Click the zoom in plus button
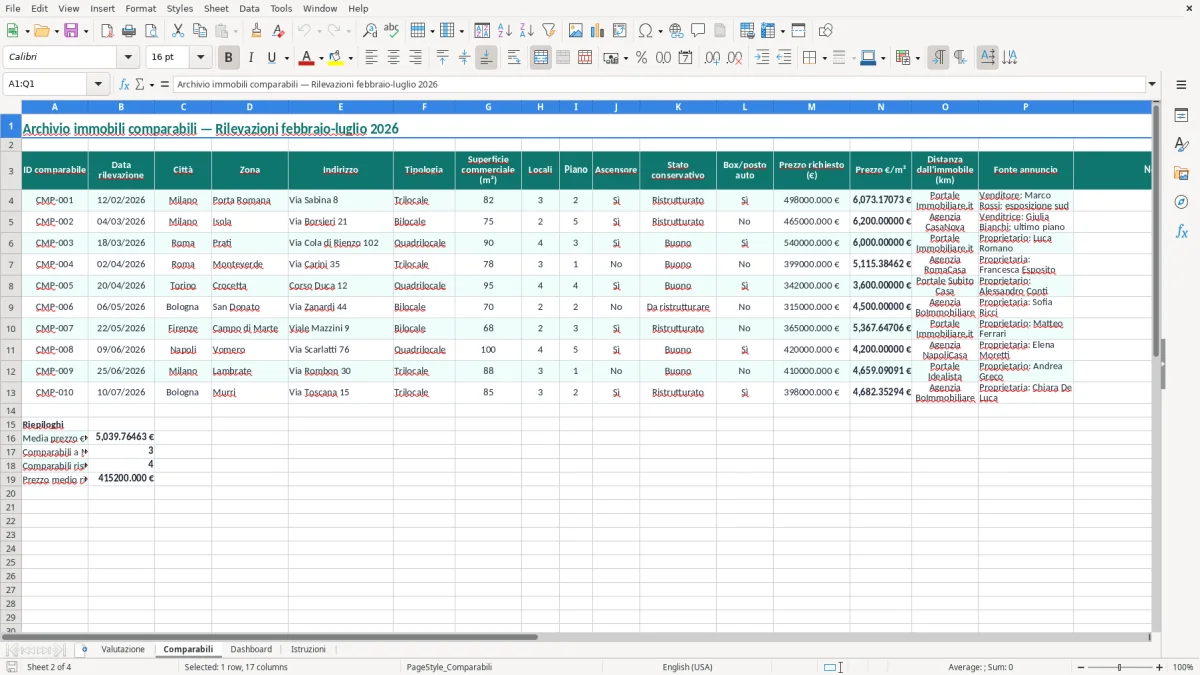Viewport: 1200px width, 675px height. coord(1160,667)
